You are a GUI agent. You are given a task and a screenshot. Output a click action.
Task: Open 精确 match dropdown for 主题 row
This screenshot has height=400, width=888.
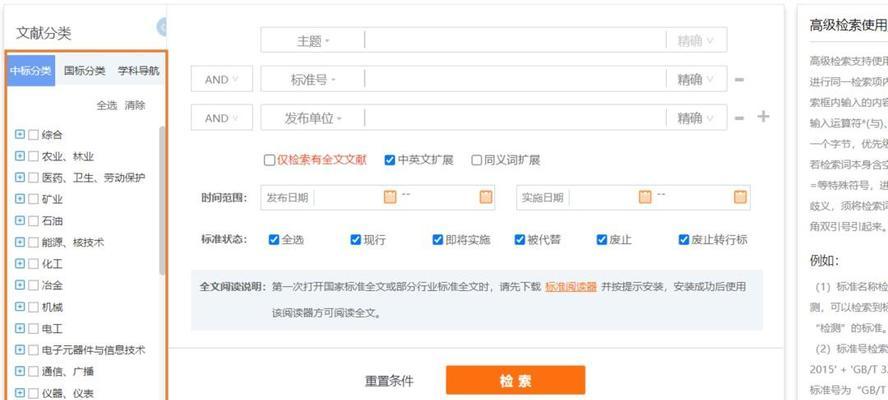[x=696, y=41]
